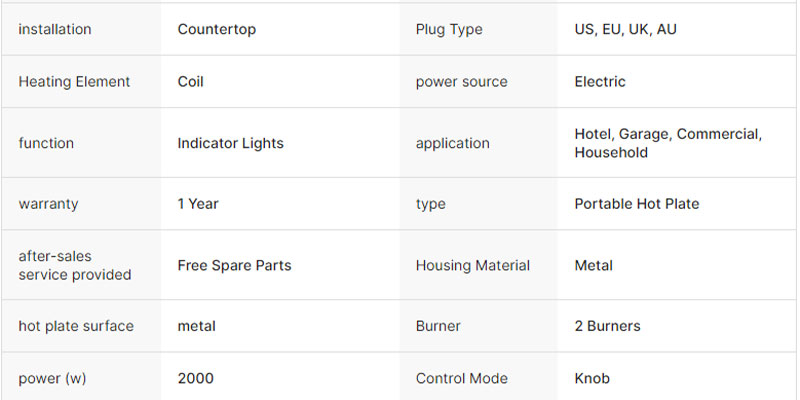Click the '2 Burners' value

(607, 326)
